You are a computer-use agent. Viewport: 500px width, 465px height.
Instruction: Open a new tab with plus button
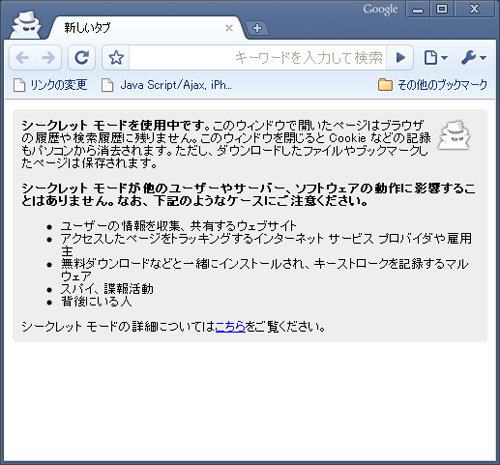(x=257, y=28)
